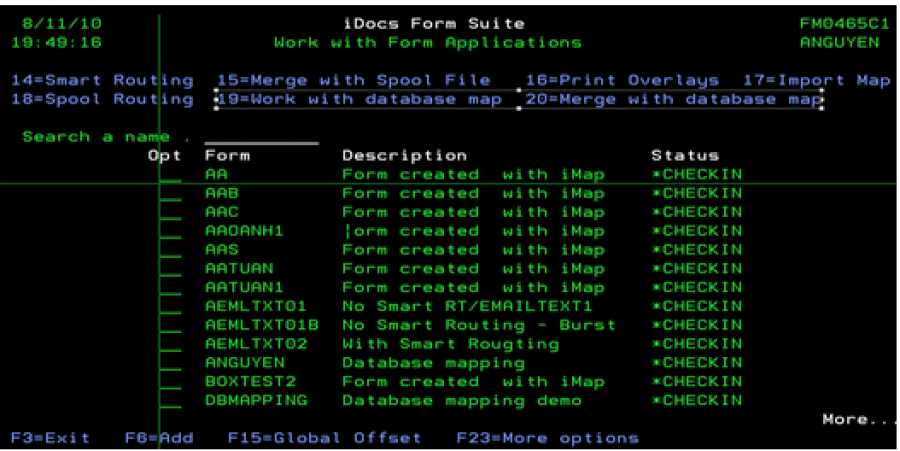Select the AEMLTXT01B form row
This screenshot has height=451, width=900.
point(261,325)
